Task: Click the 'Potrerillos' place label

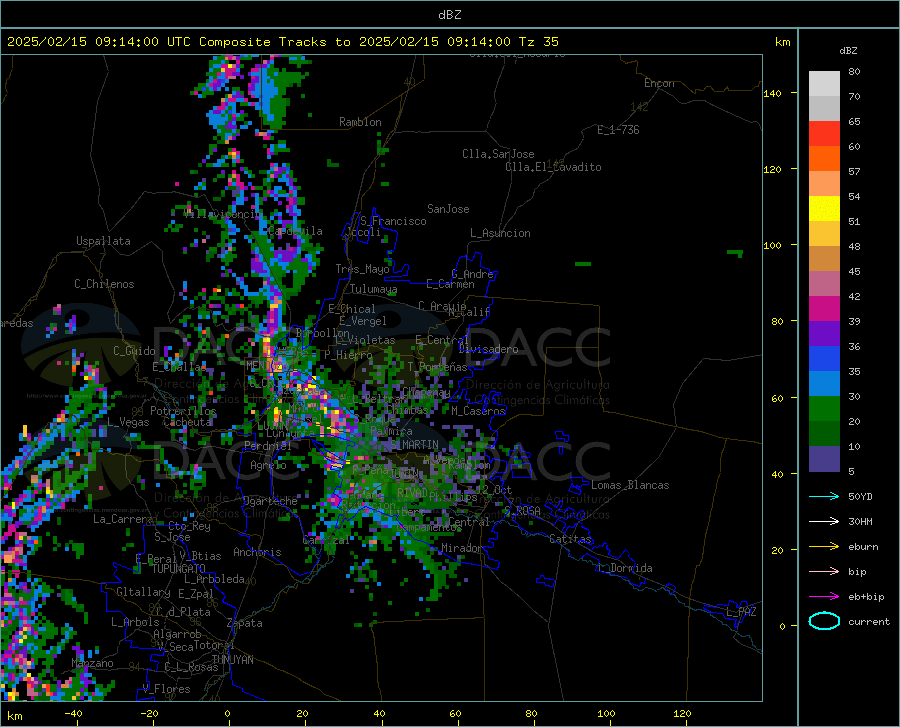Action: click(183, 411)
